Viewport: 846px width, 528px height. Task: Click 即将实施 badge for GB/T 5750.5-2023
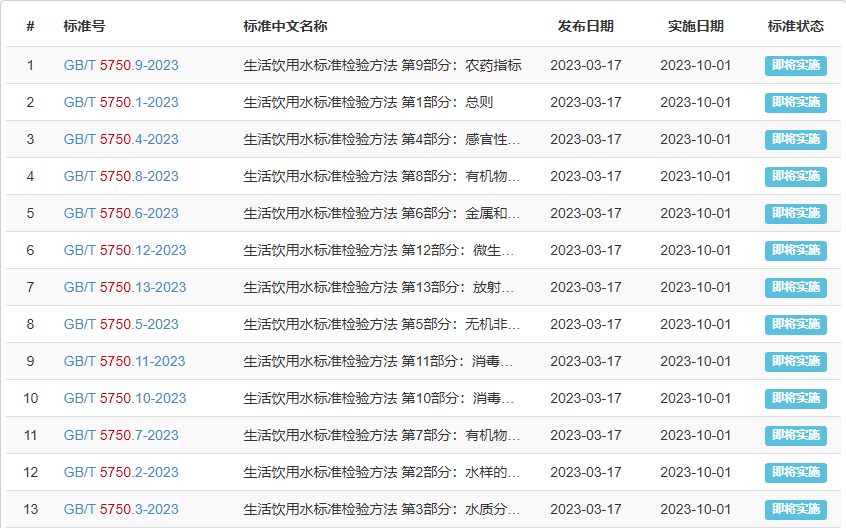pyautogui.click(x=796, y=325)
